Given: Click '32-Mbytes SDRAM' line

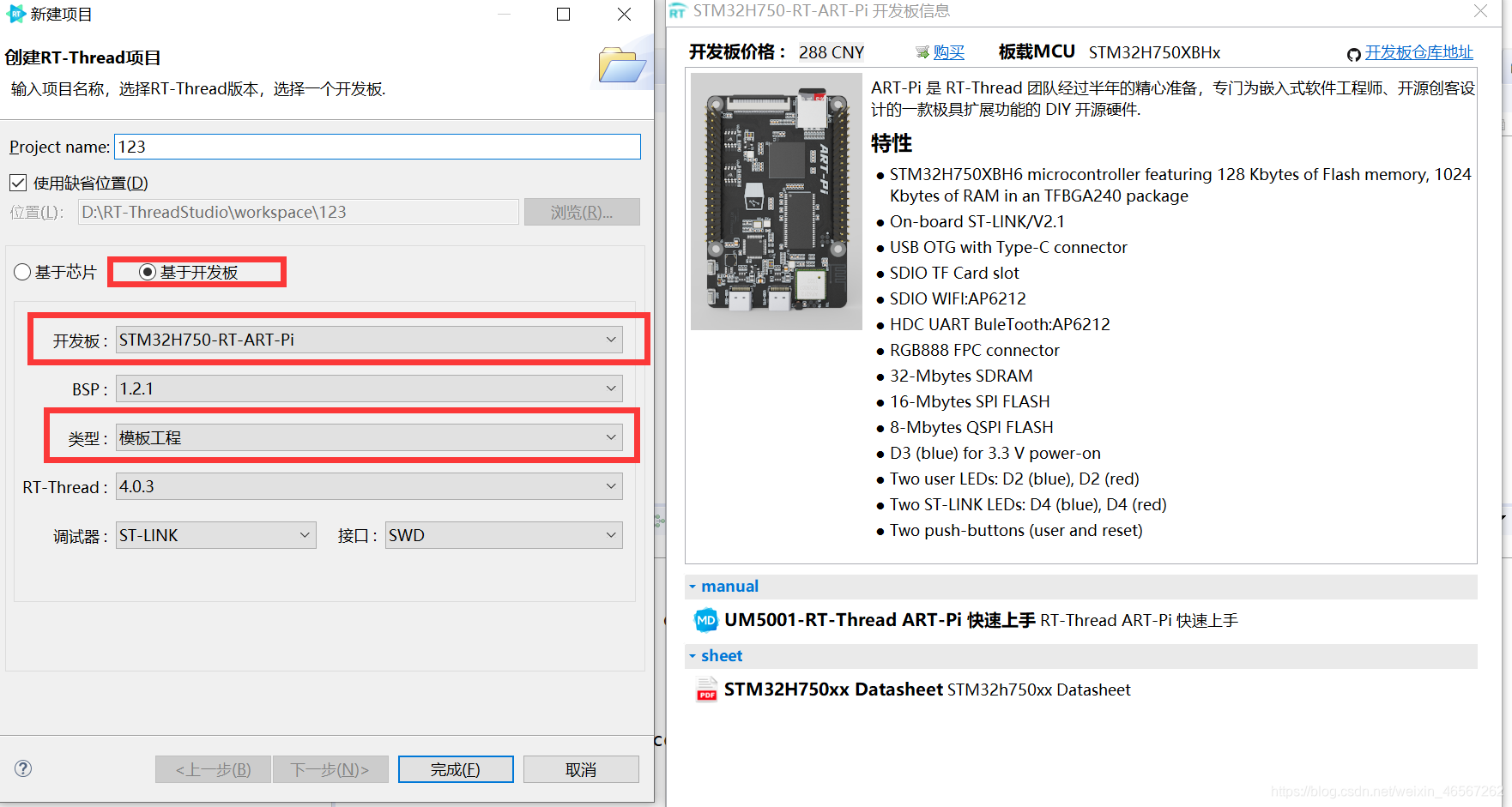Looking at the screenshot, I should 961,376.
